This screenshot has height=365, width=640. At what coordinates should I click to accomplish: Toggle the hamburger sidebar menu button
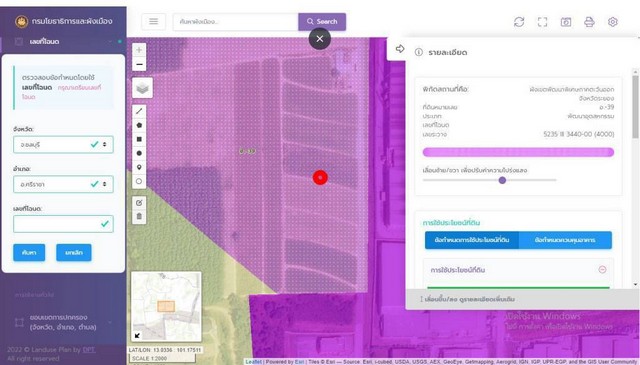click(x=153, y=21)
